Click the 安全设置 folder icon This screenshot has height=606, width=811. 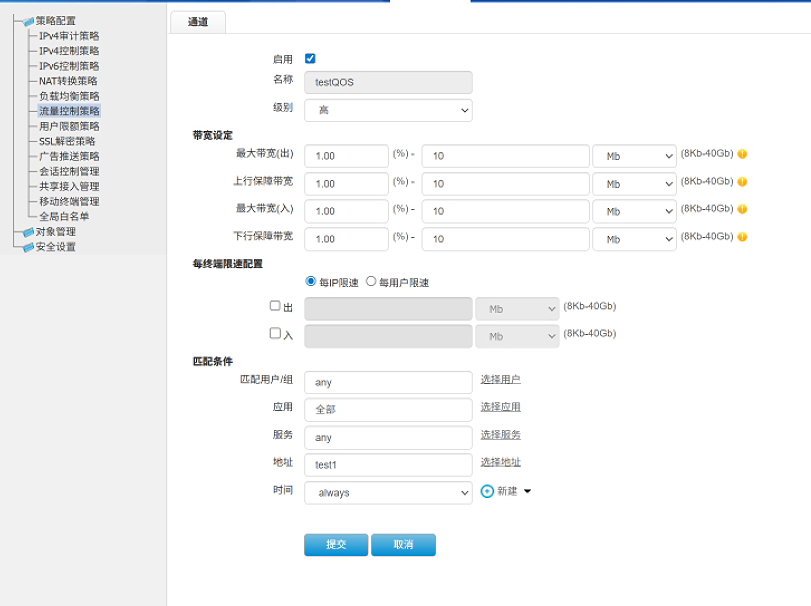[28, 247]
